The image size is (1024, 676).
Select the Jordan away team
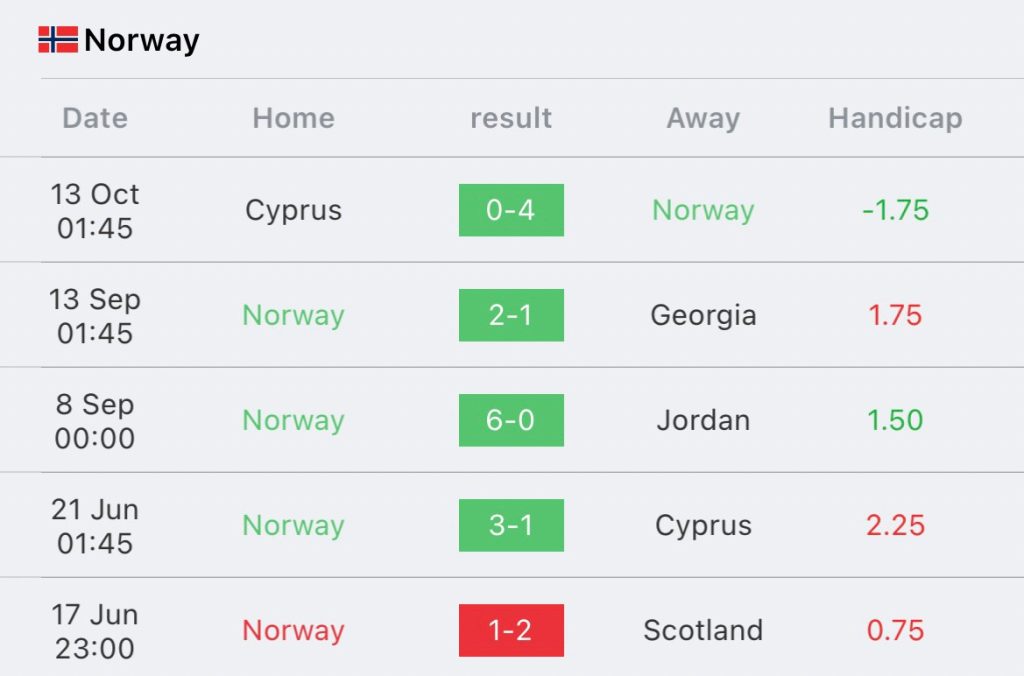click(703, 420)
